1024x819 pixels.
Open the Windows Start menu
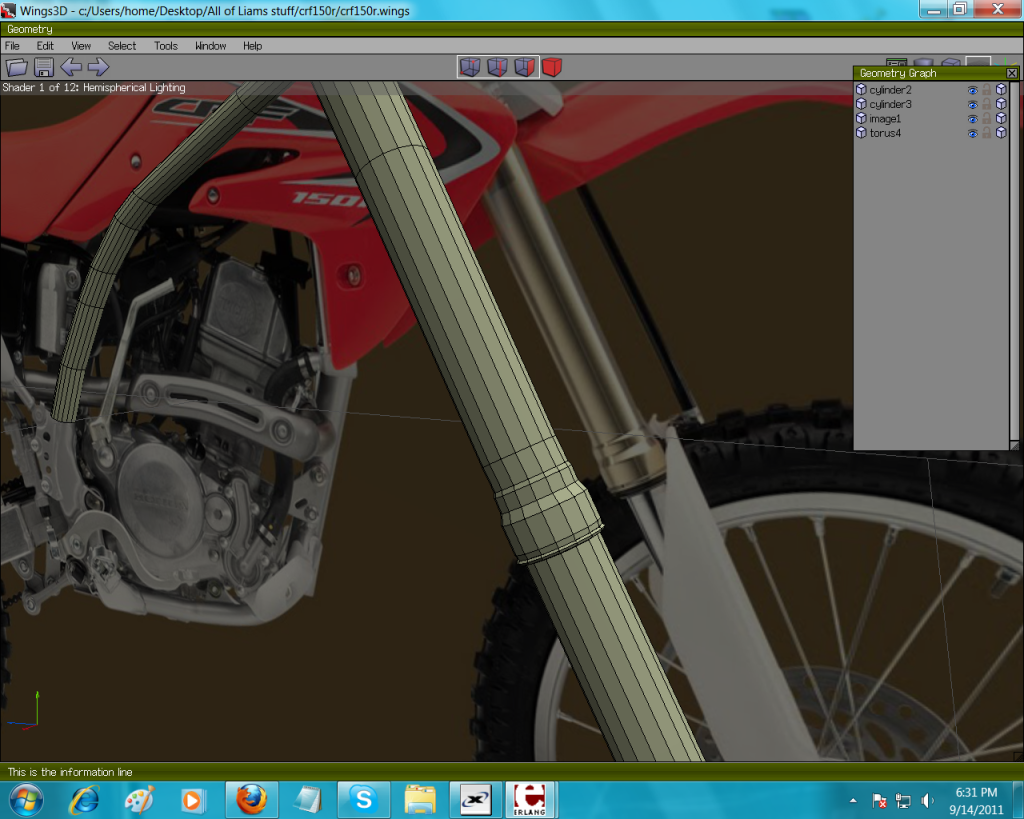[x=26, y=799]
